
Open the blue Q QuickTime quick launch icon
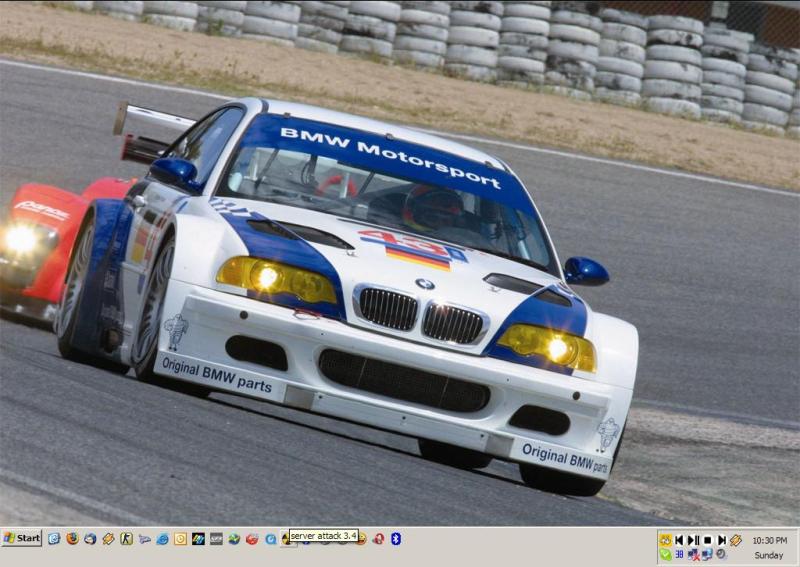coord(270,538)
